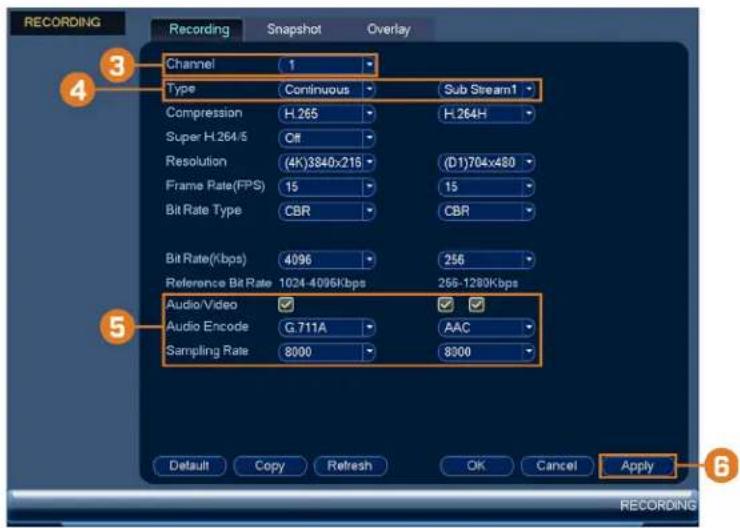Click the Copy button
This screenshot has width=740, height=528.
point(269,466)
